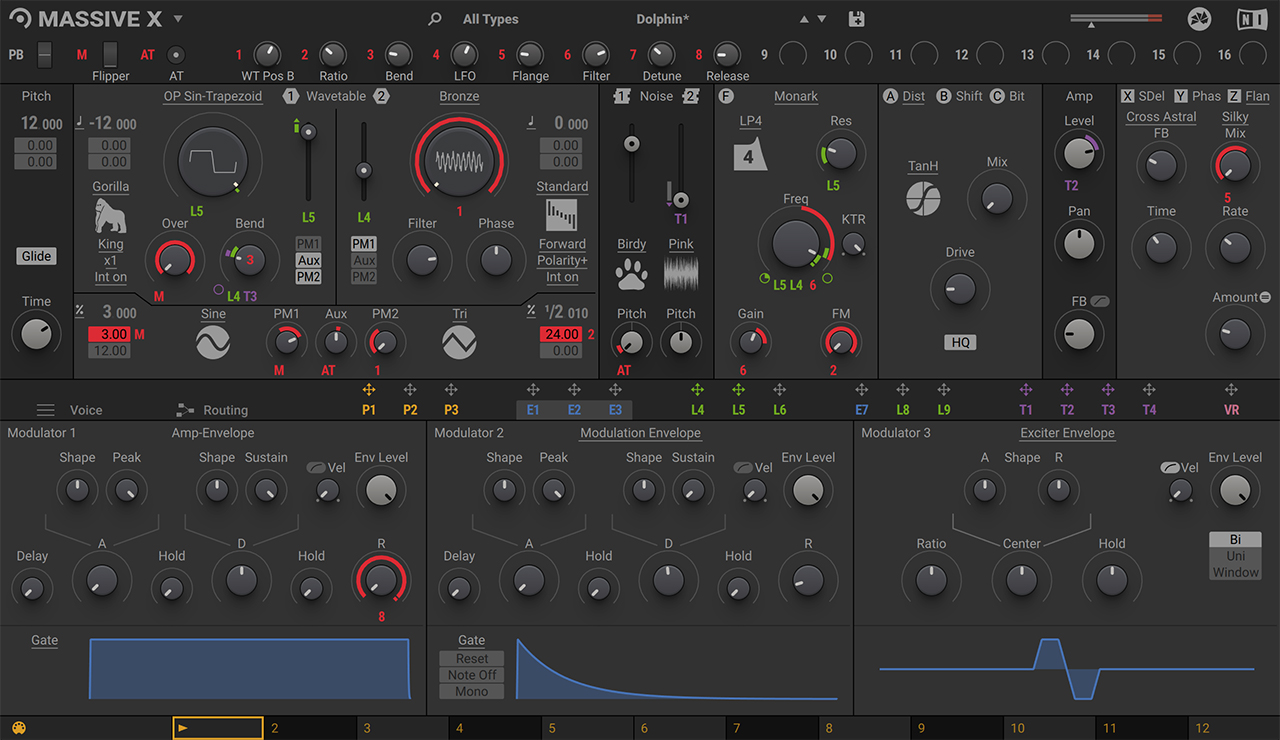The image size is (1280, 740).
Task: Open the All Types preset filter
Action: tap(491, 19)
